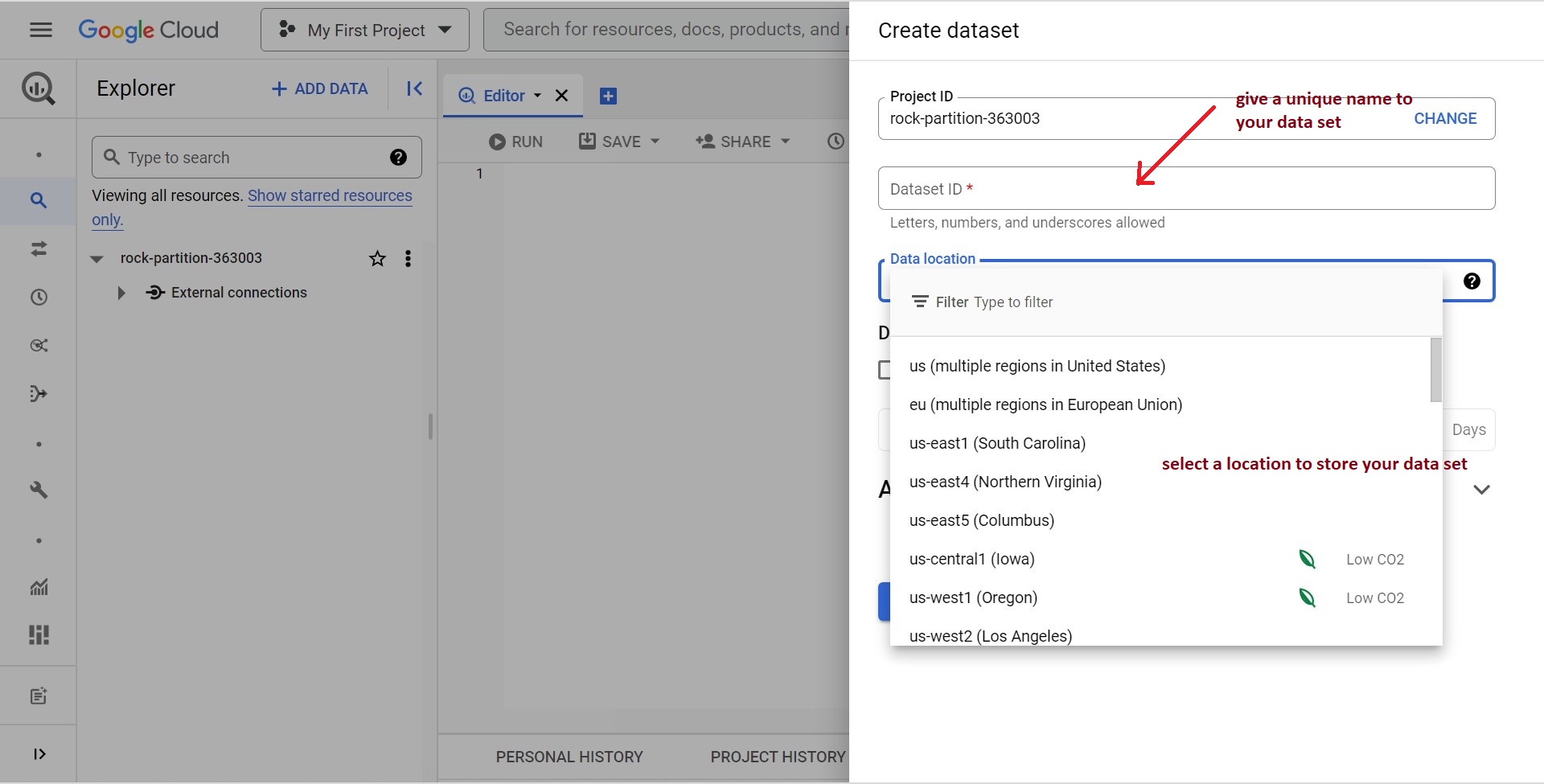
Task: Open Monitoring via the chart icon
Action: (x=39, y=587)
